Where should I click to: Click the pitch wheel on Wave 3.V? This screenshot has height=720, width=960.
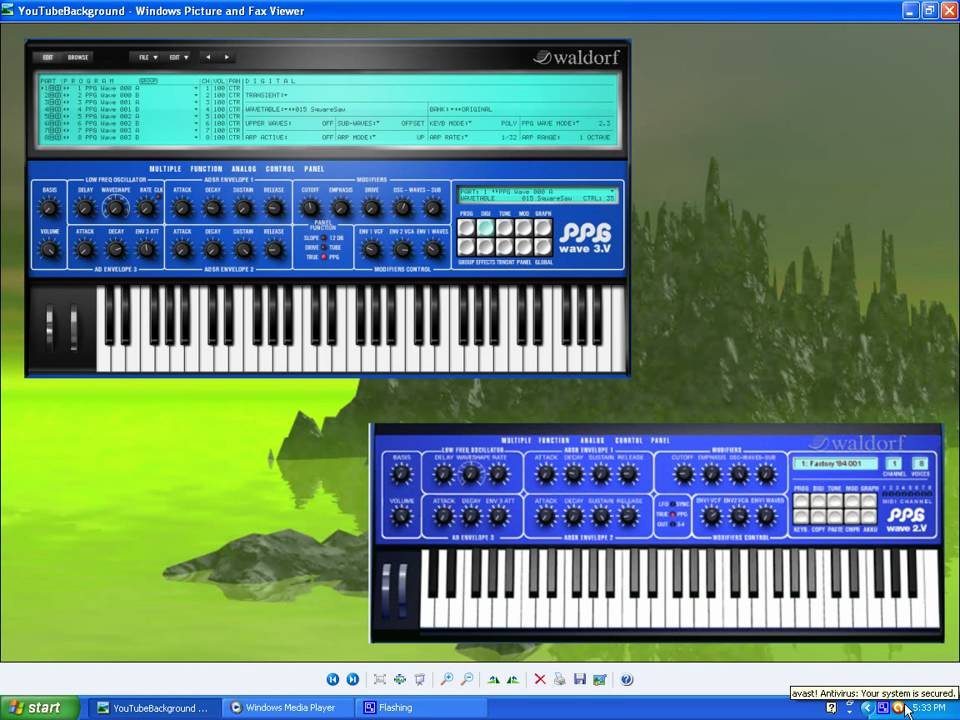(50, 328)
